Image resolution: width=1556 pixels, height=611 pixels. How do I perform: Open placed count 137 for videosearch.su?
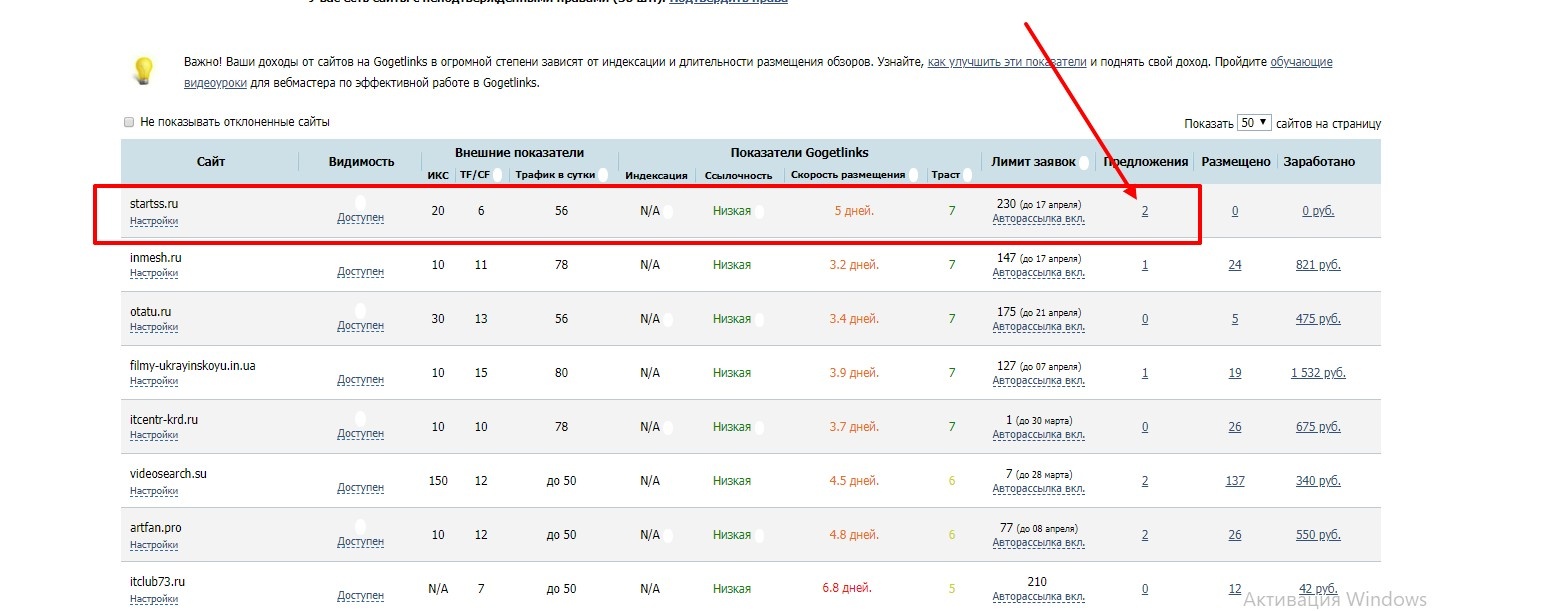pos(1235,481)
